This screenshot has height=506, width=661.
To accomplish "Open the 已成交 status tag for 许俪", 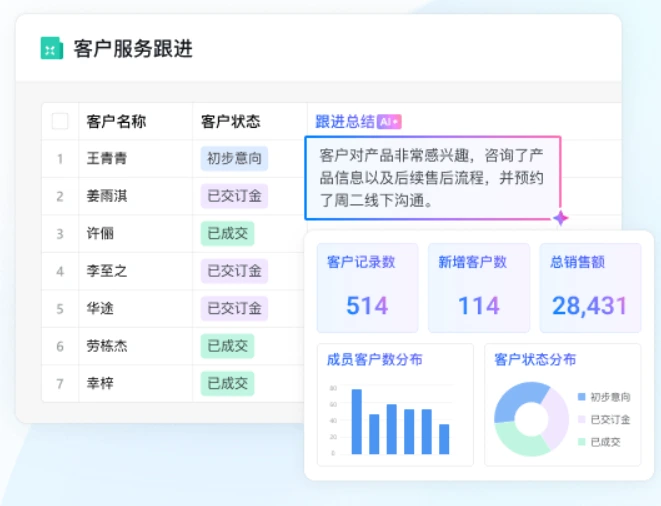I will [228, 234].
